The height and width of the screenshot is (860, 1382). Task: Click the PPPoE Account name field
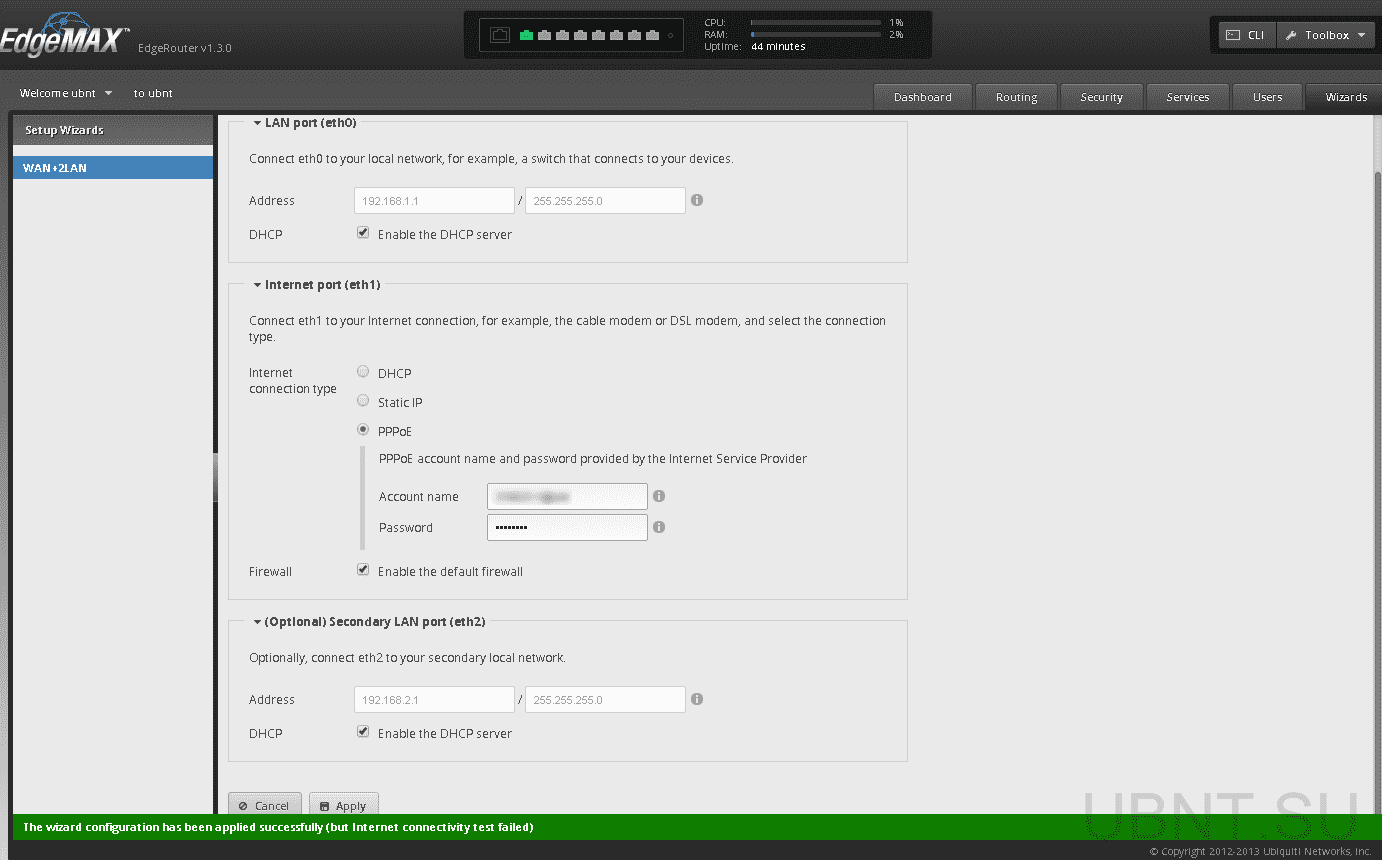[567, 496]
